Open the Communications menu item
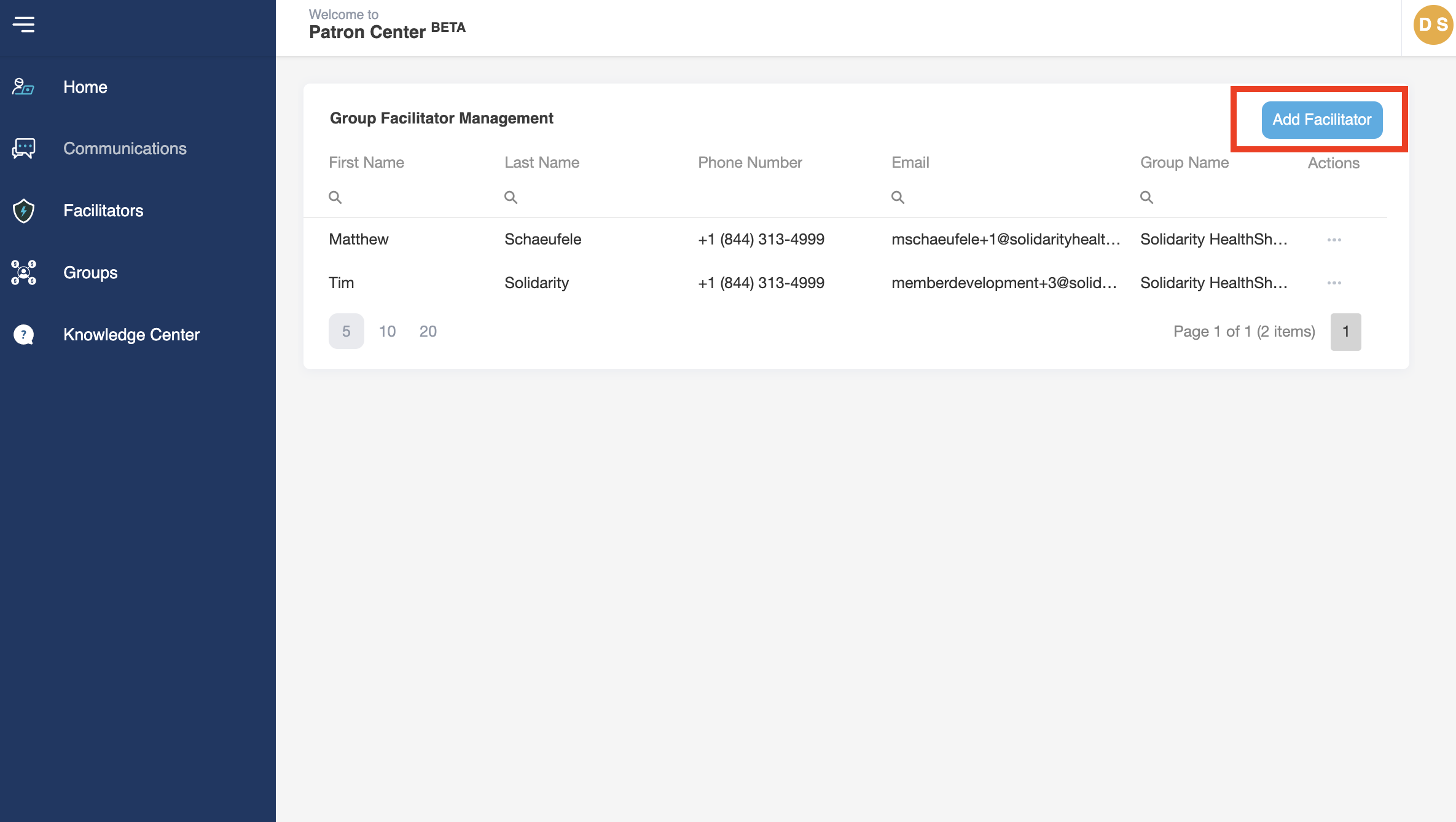 click(x=125, y=149)
